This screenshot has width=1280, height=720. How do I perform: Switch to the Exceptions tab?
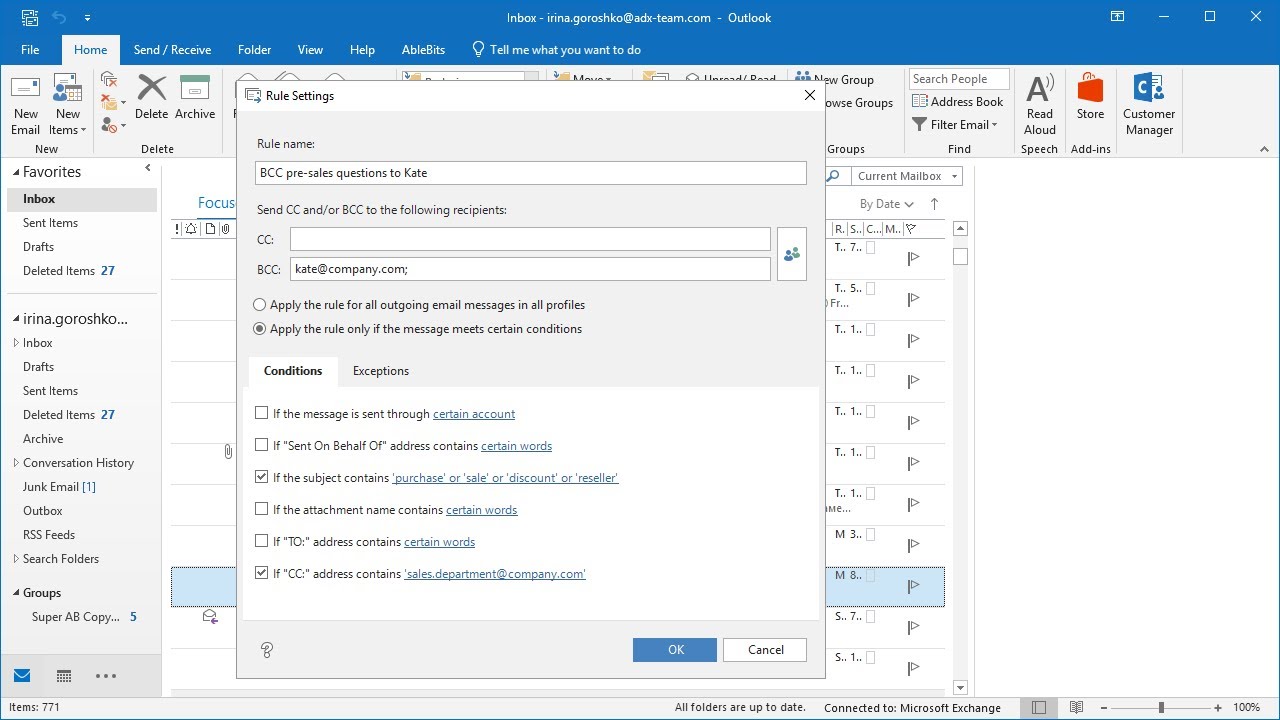(x=381, y=371)
